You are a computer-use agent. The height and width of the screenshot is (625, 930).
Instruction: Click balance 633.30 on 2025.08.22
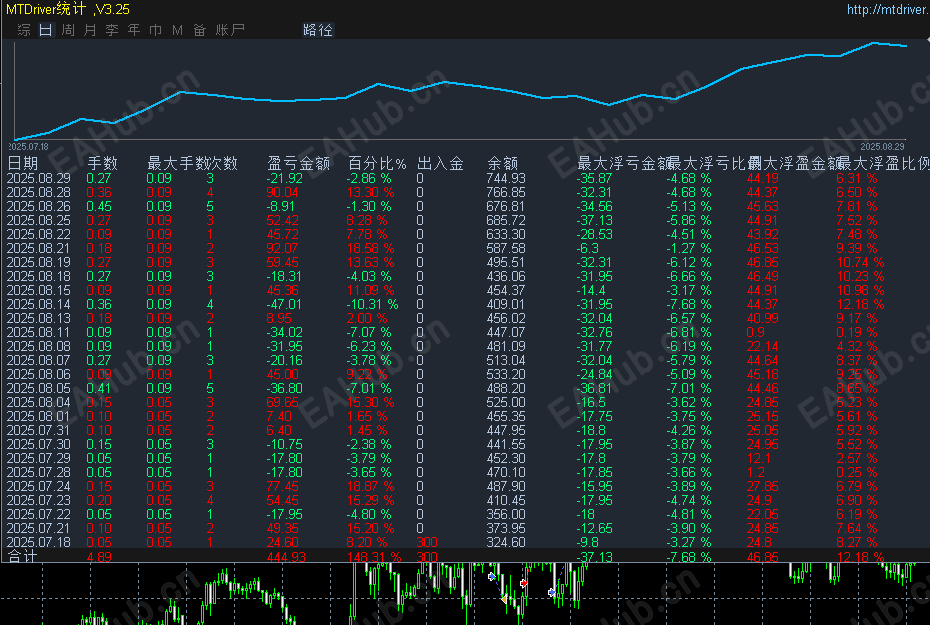click(x=506, y=234)
